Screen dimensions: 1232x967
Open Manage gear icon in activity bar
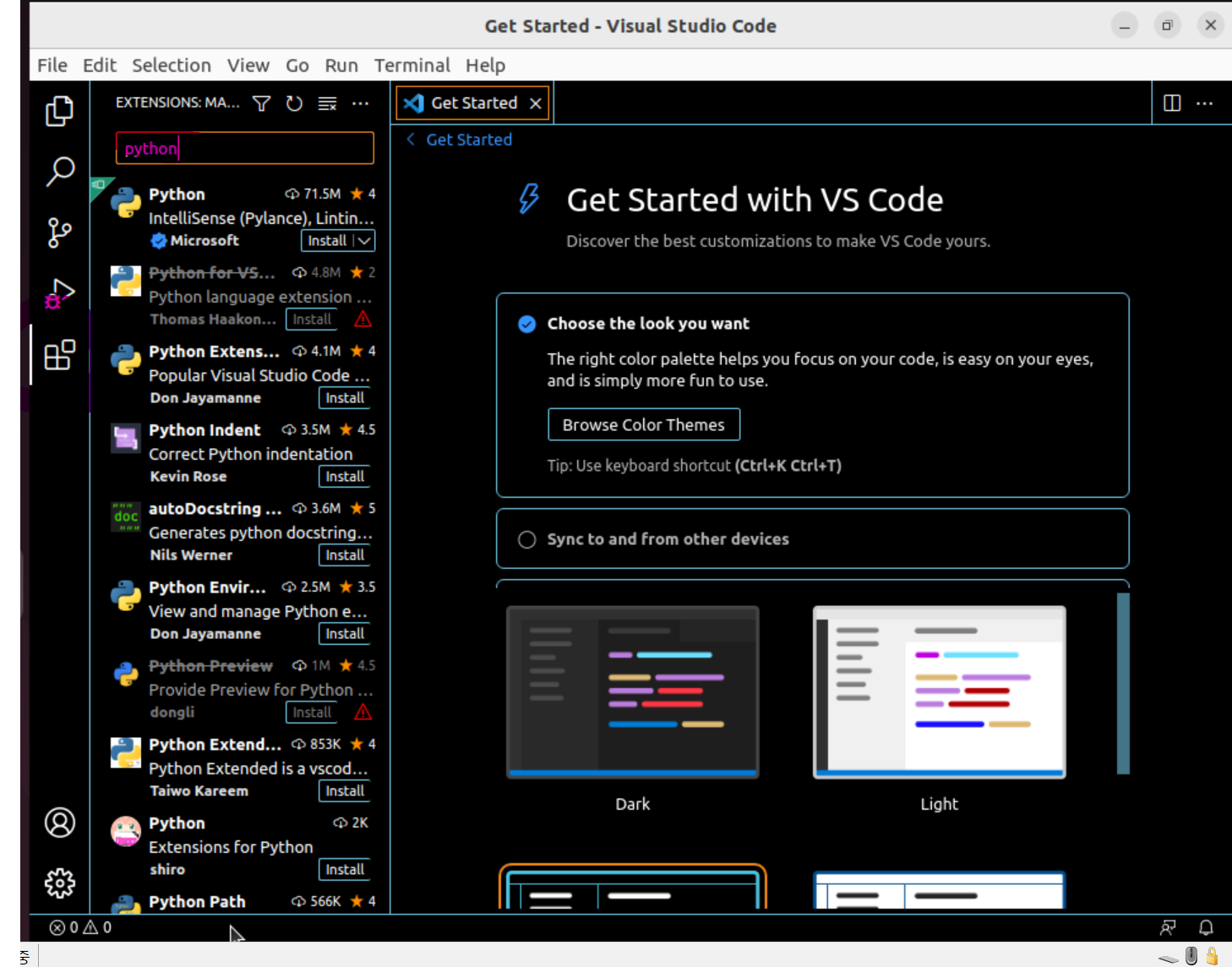59,883
